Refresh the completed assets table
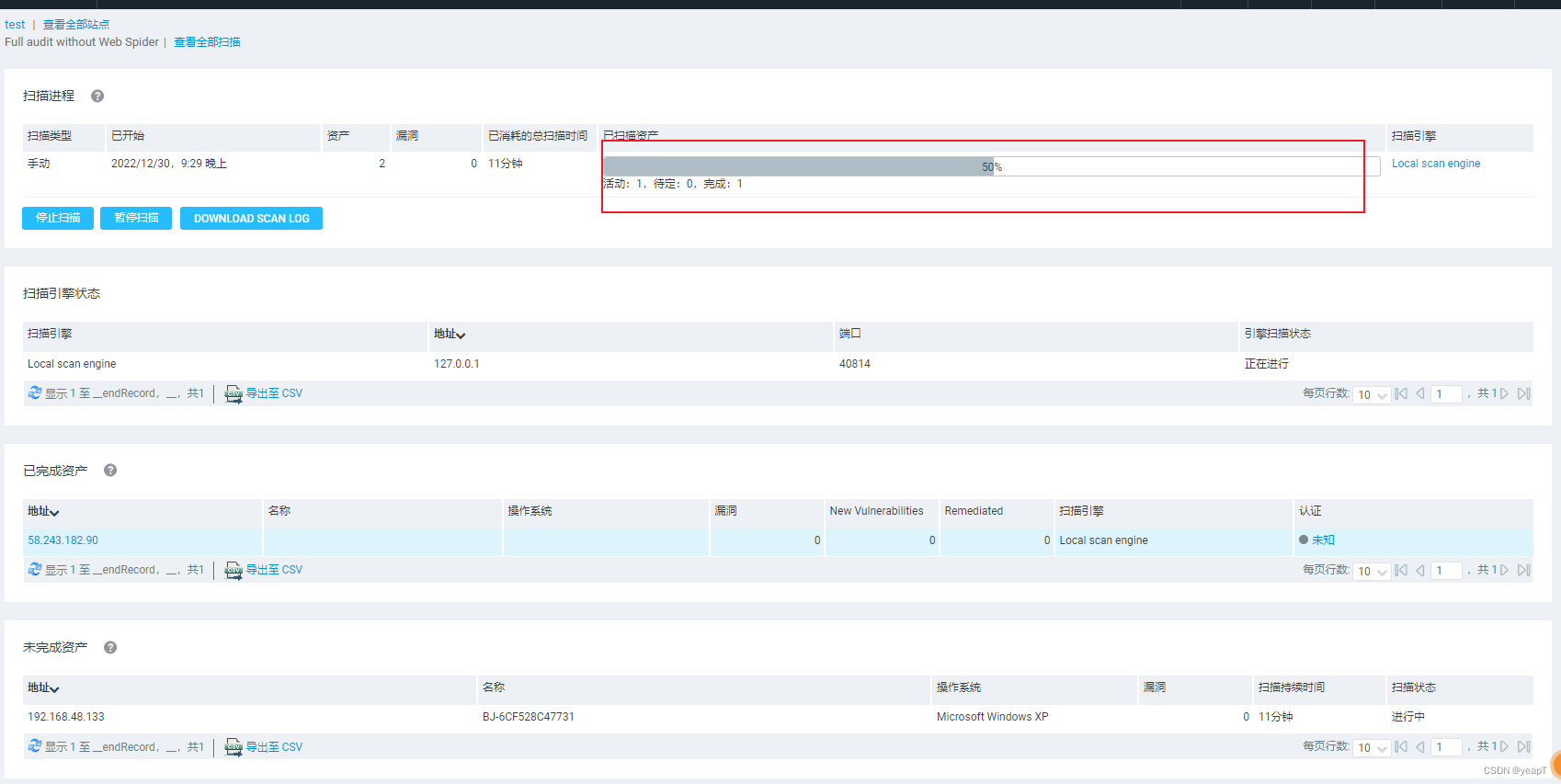 (x=35, y=570)
